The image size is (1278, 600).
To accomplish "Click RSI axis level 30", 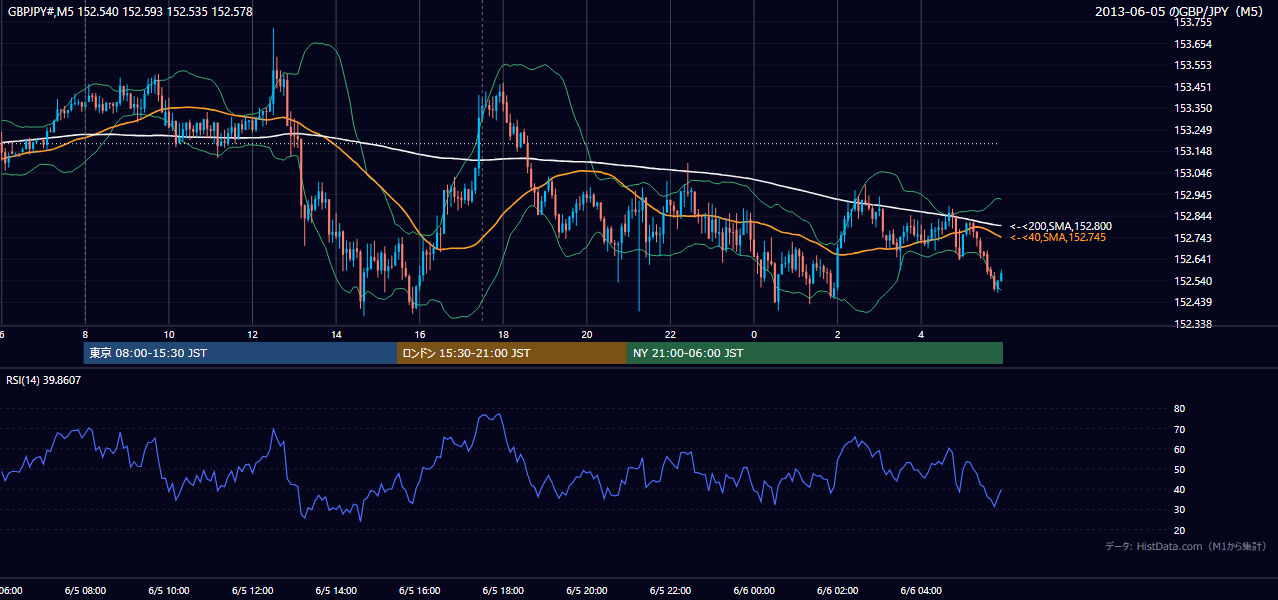I will point(1180,510).
